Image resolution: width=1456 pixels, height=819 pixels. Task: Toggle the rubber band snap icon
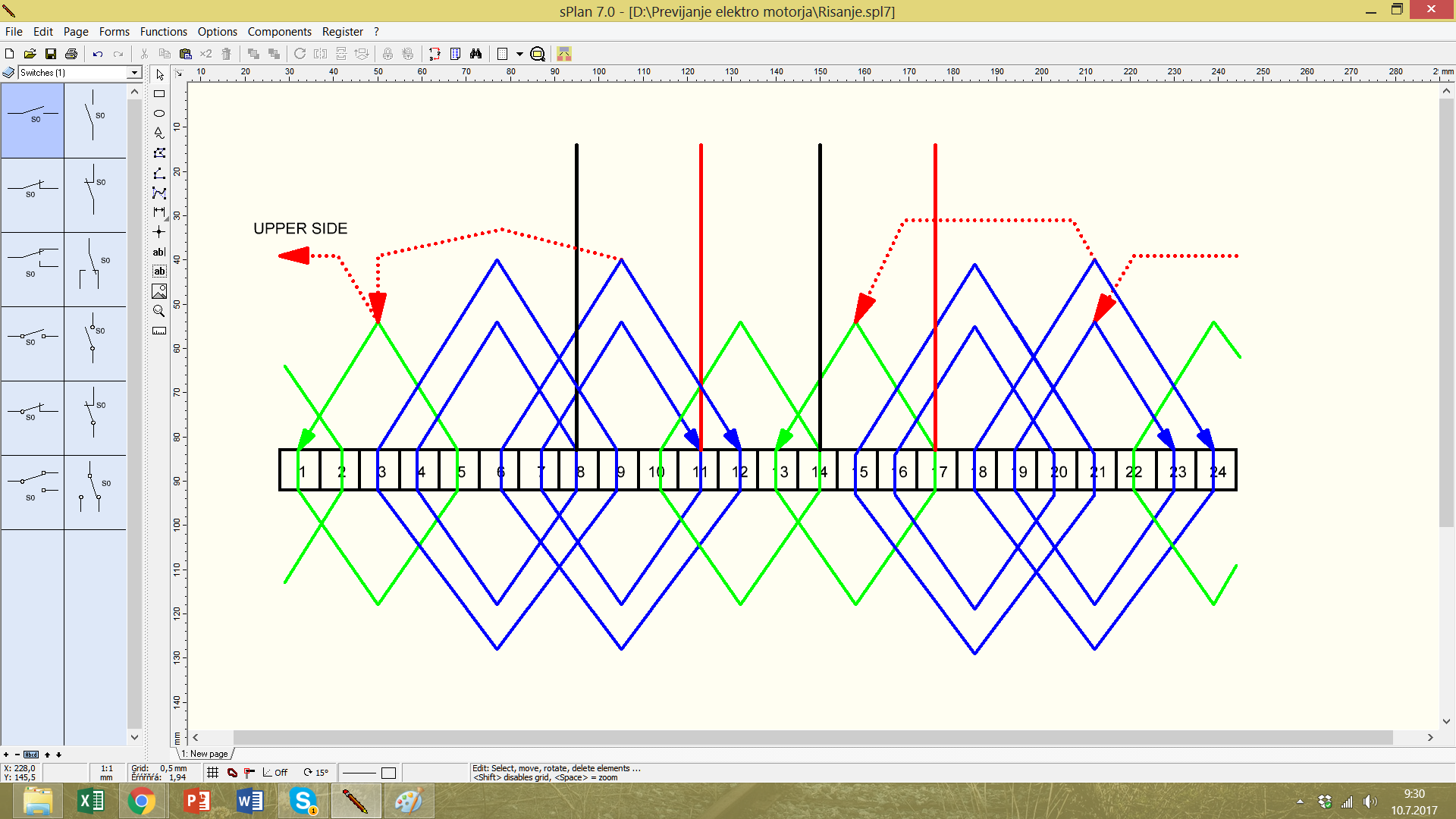[x=233, y=773]
